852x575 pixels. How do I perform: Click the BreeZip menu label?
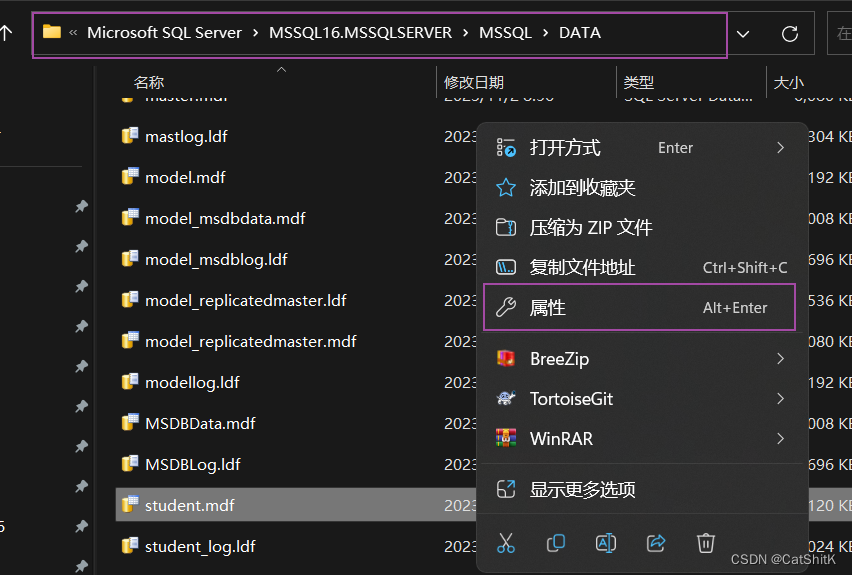[x=559, y=359]
